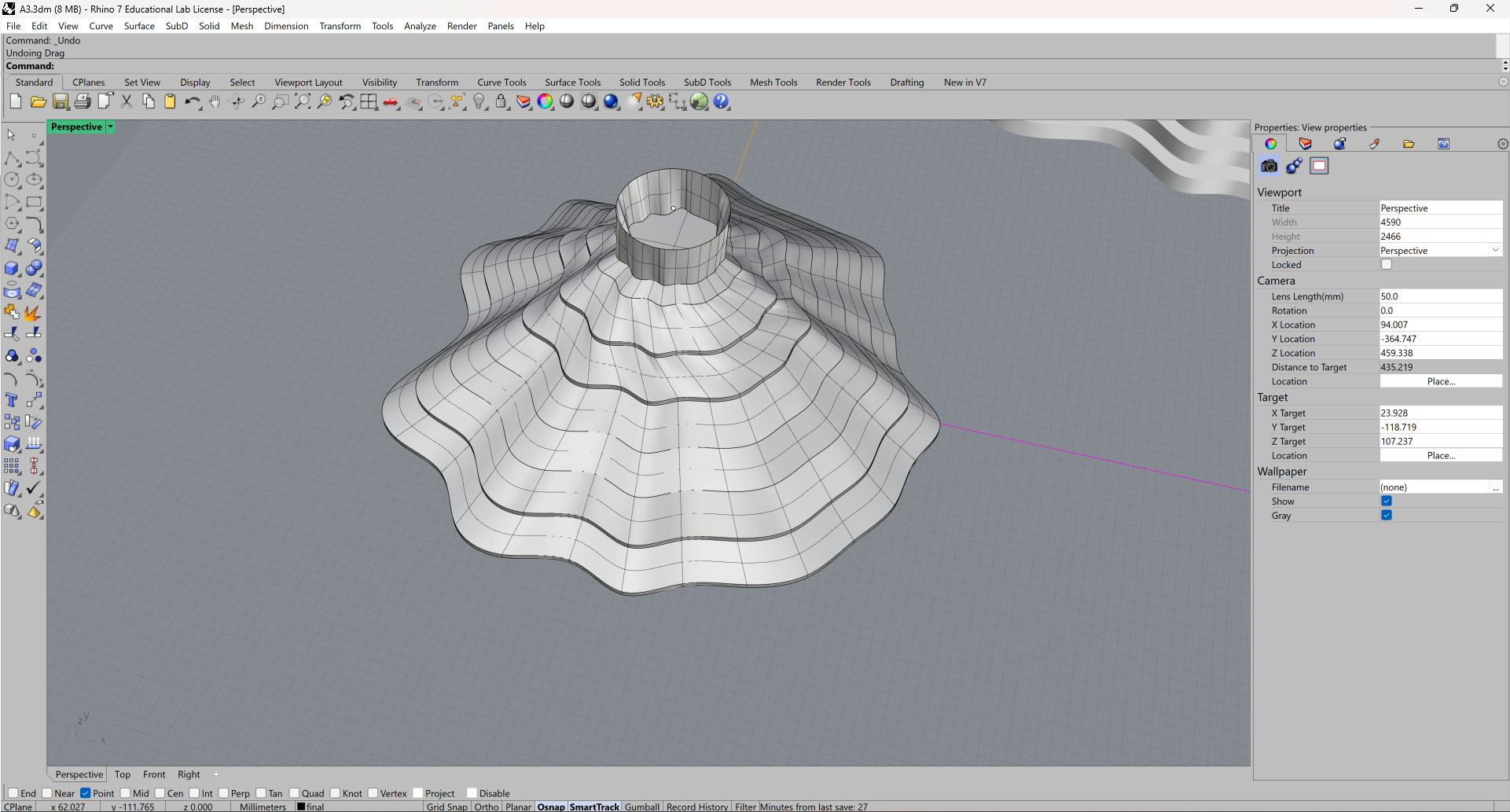Select the Polyline tool in sidebar
The image size is (1510, 812).
[12, 158]
